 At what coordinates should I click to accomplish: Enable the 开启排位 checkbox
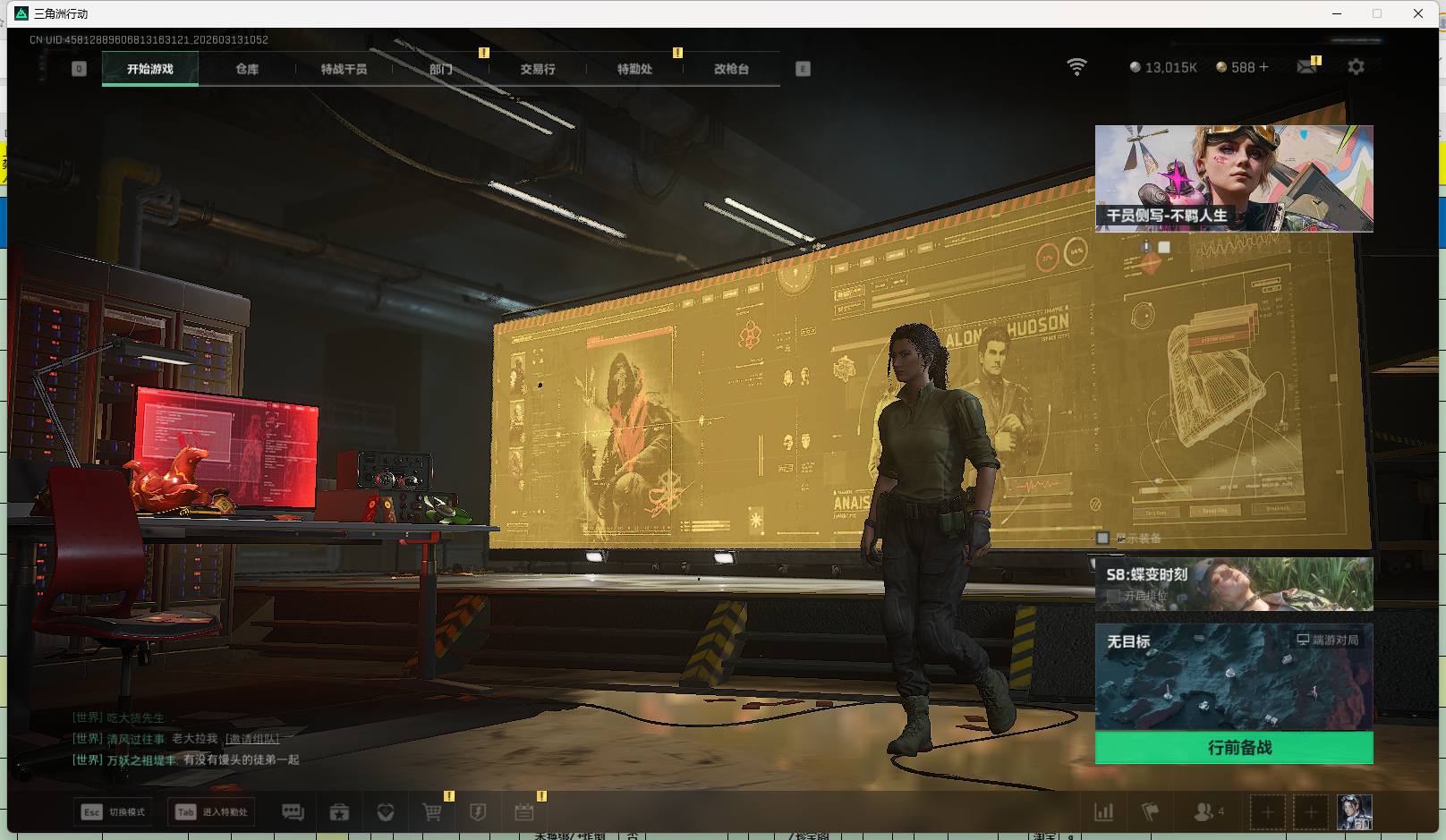[x=1113, y=595]
